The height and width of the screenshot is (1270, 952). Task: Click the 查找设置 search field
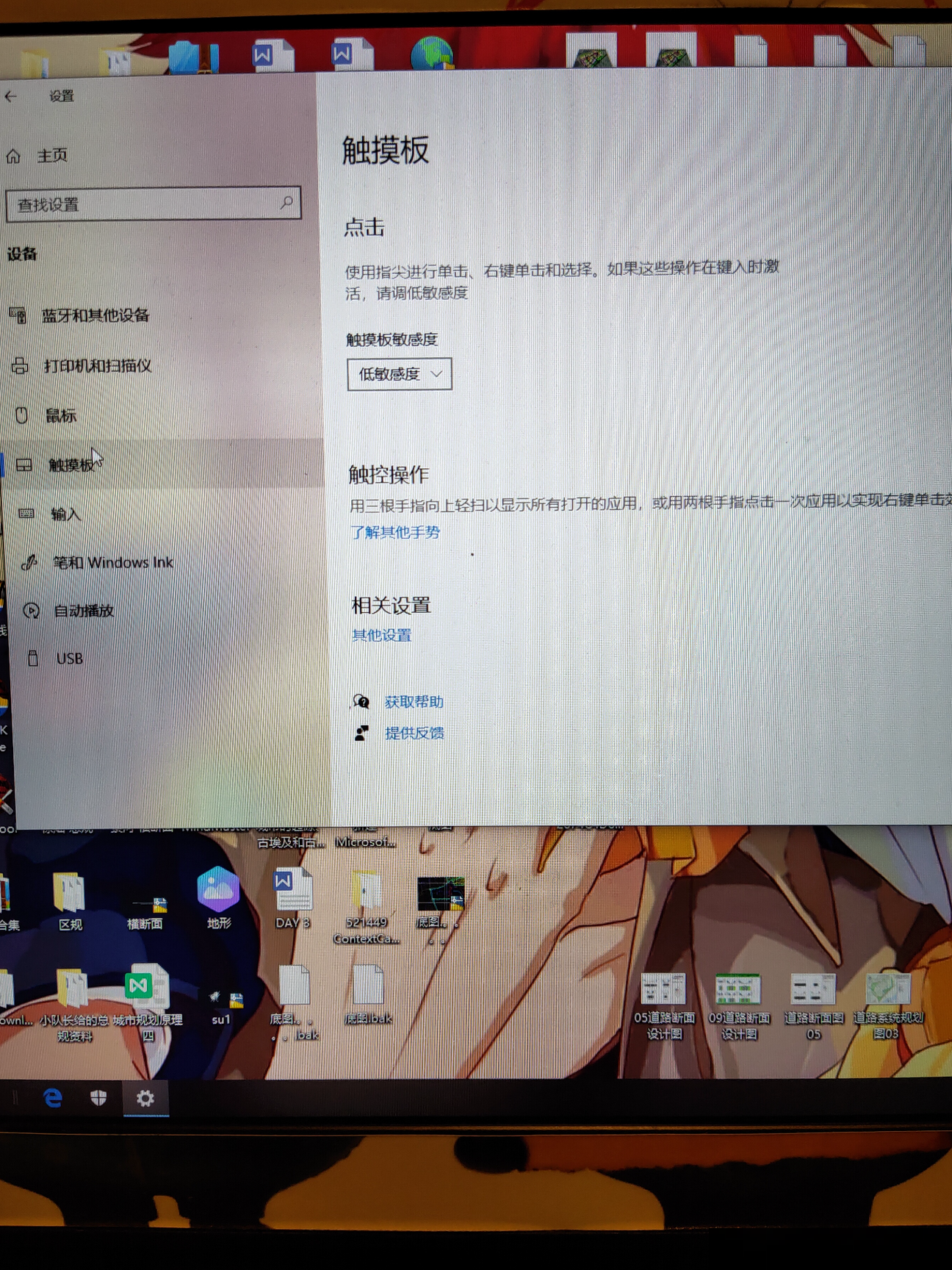pyautogui.click(x=153, y=204)
